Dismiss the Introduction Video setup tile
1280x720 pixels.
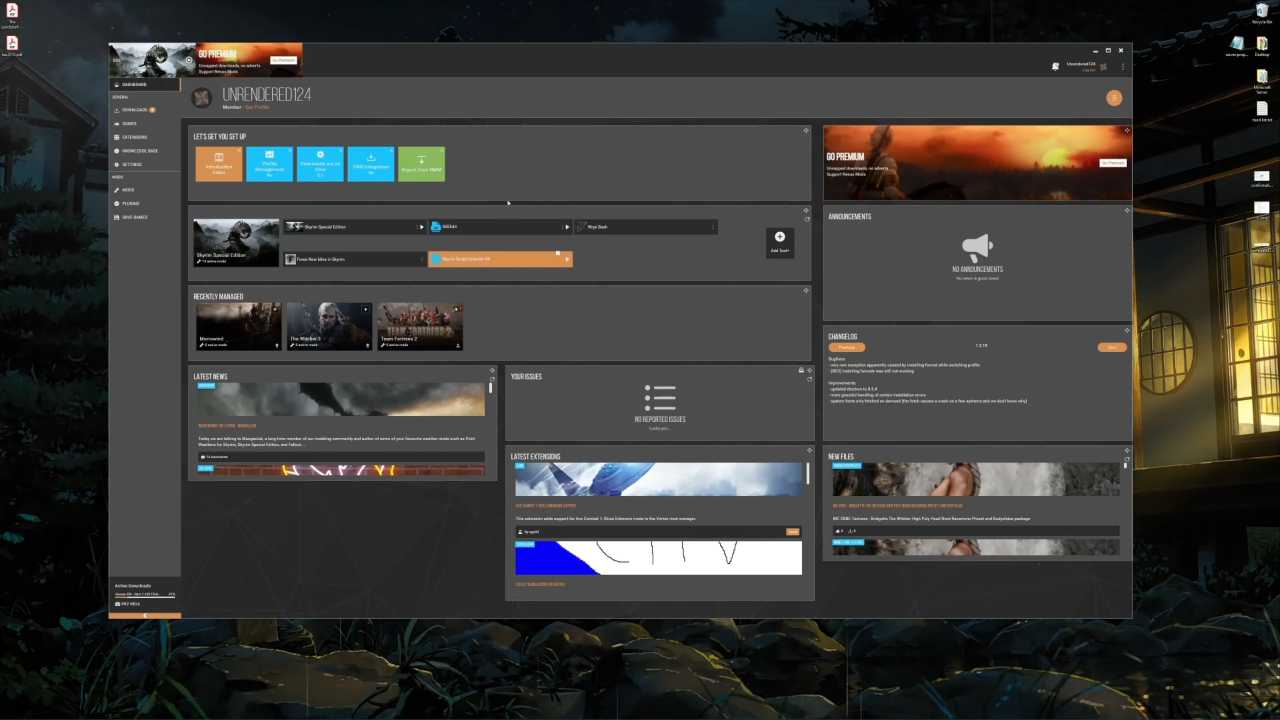coord(239,150)
